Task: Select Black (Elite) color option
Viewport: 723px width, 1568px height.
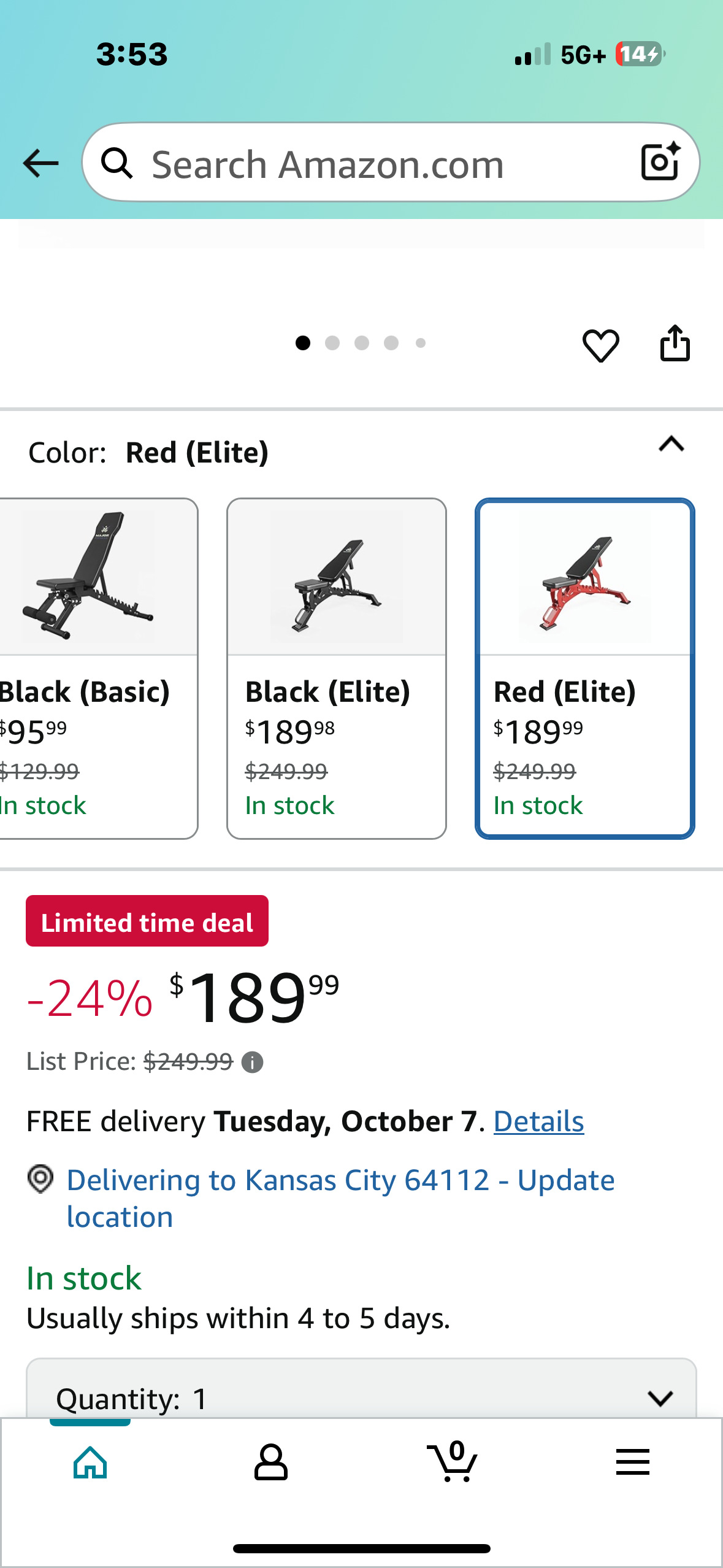Action: 337,668
